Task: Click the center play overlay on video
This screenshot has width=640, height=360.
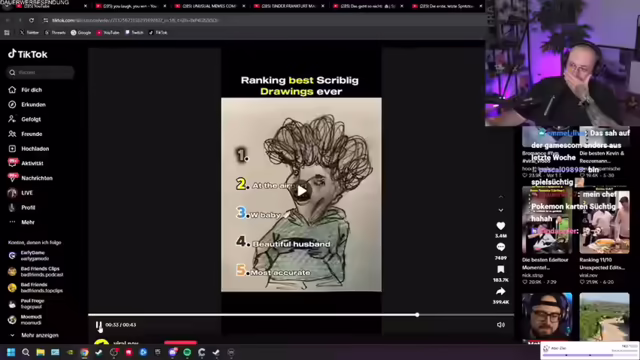Action: click(302, 191)
